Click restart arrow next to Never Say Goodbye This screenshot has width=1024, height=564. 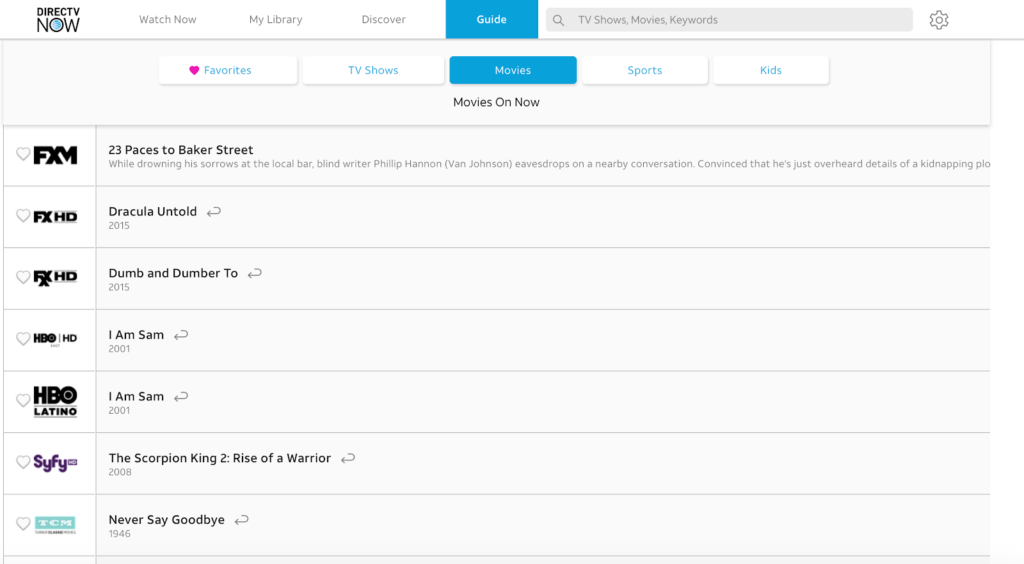[x=242, y=520]
